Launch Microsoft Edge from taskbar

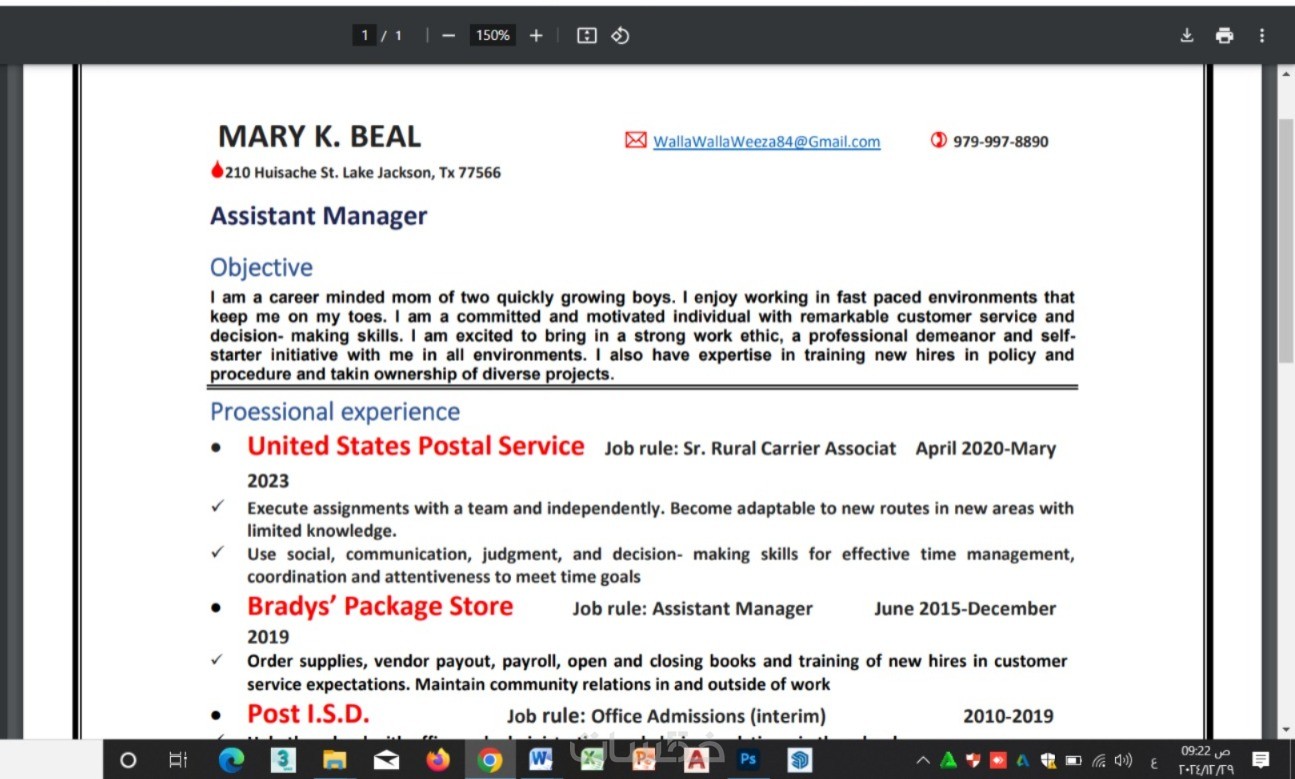(x=232, y=760)
